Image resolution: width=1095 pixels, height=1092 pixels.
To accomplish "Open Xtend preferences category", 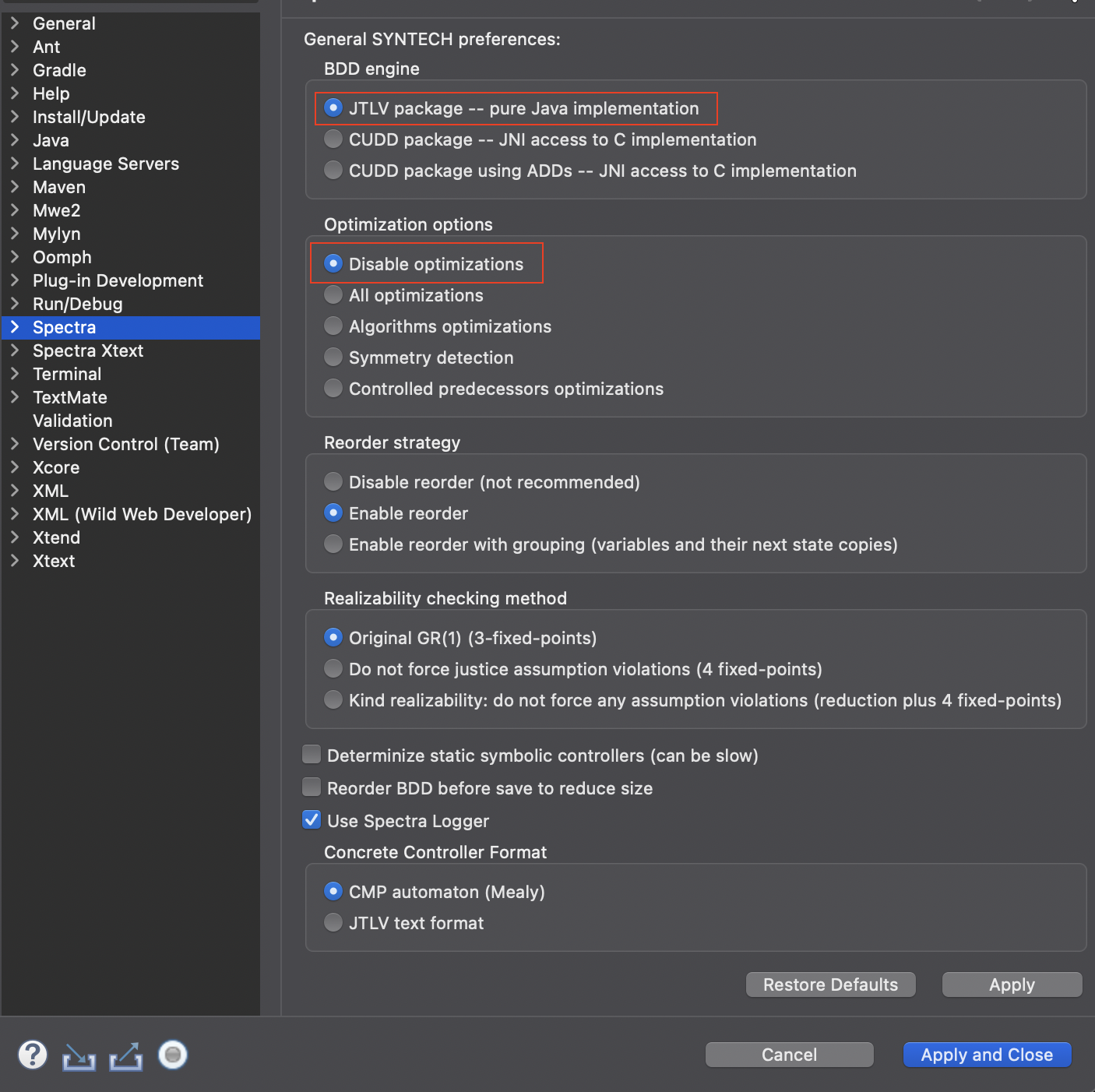I will click(x=56, y=537).
